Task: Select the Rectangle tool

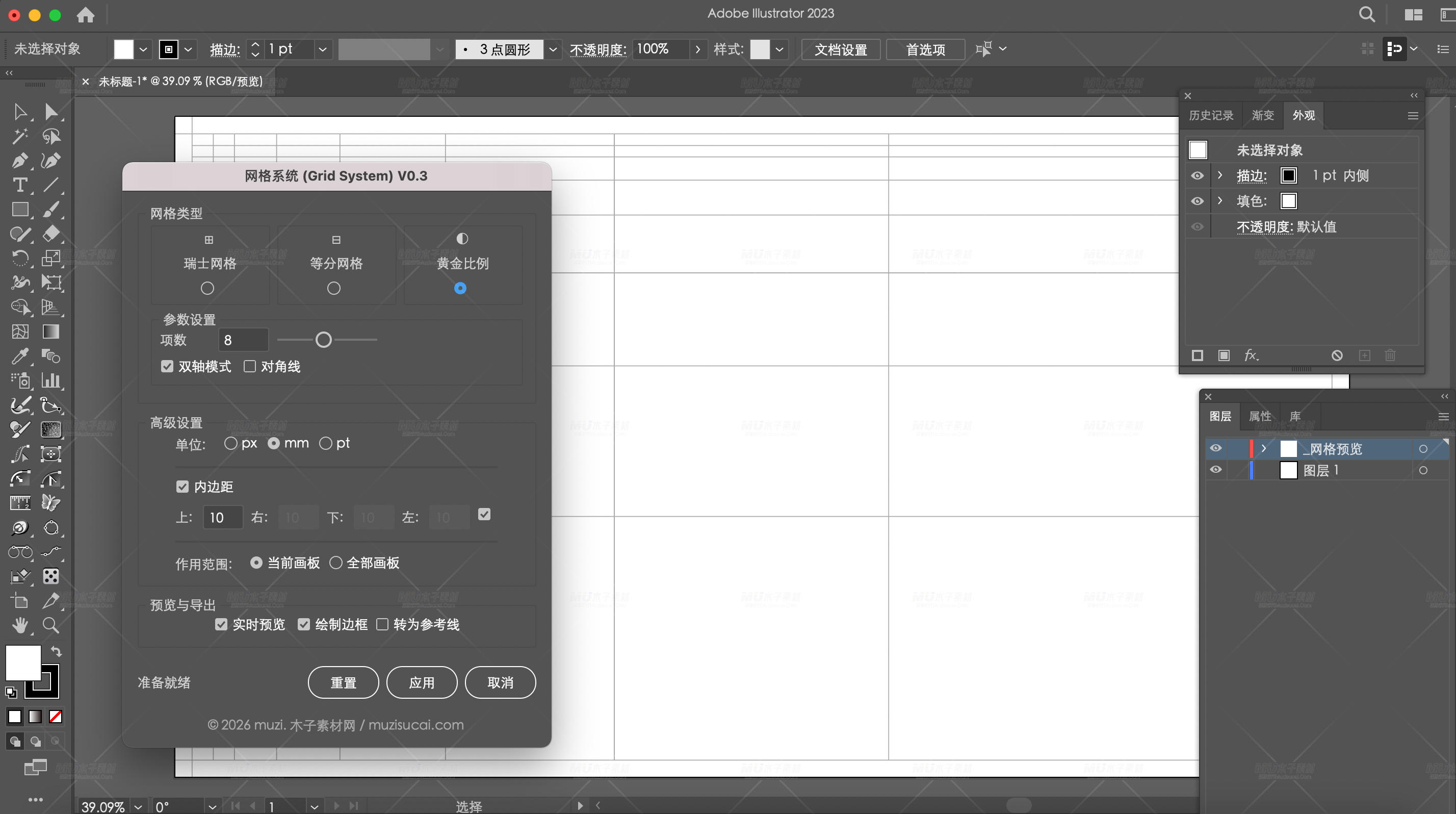Action: coord(20,209)
